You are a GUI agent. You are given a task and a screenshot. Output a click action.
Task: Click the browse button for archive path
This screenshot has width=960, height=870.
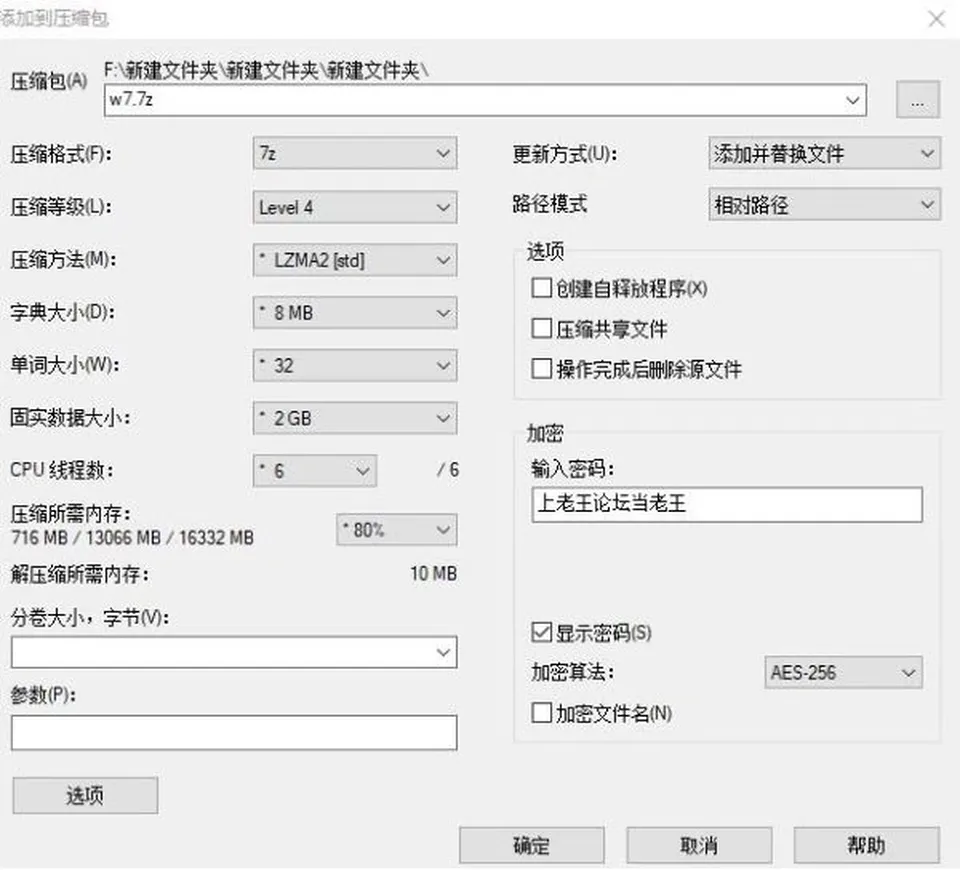click(917, 99)
